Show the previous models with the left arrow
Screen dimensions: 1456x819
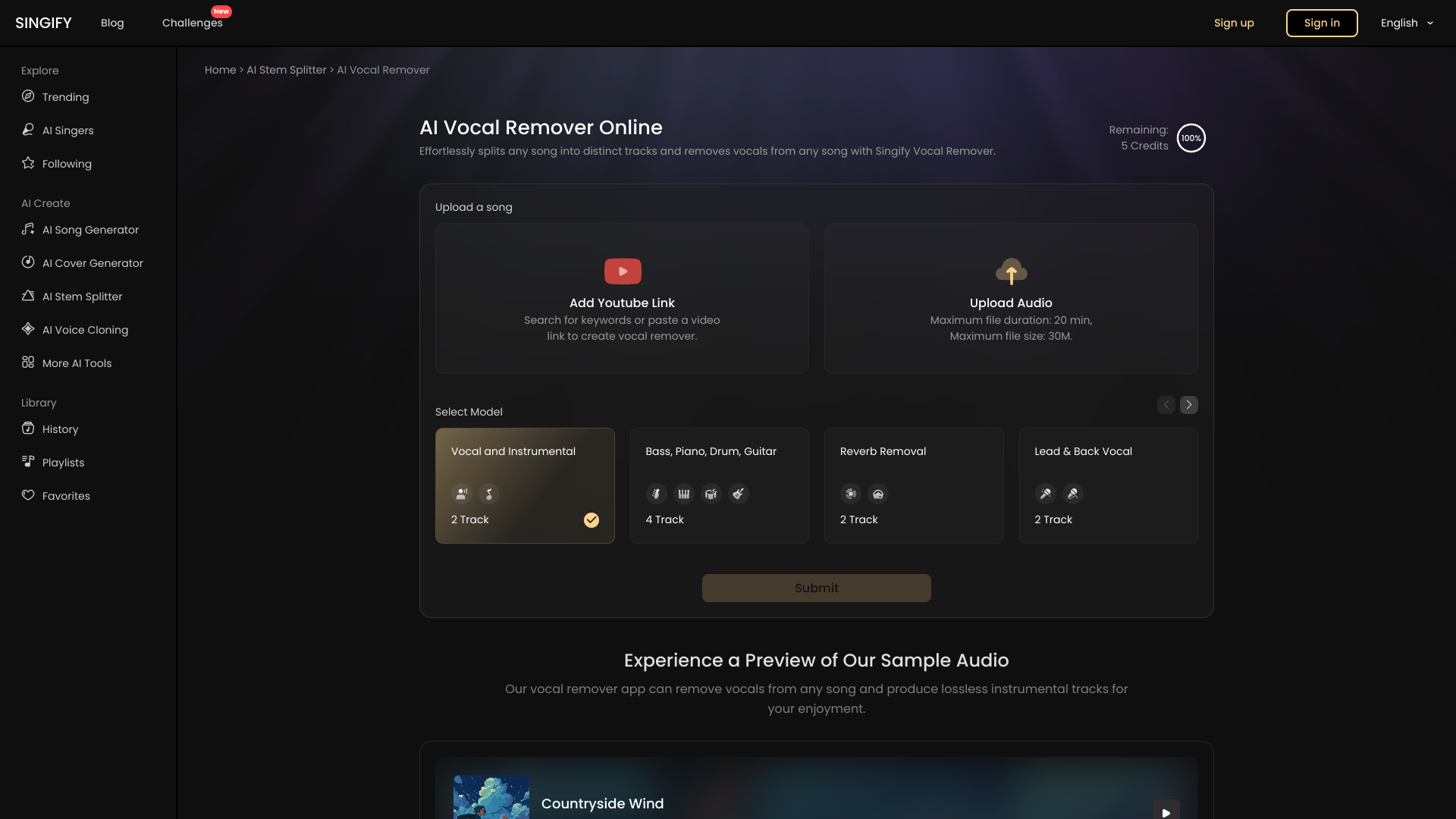[1166, 405]
